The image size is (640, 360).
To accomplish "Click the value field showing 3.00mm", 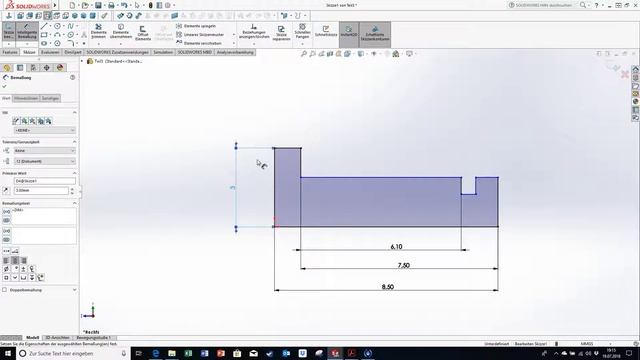I will click(x=41, y=191).
